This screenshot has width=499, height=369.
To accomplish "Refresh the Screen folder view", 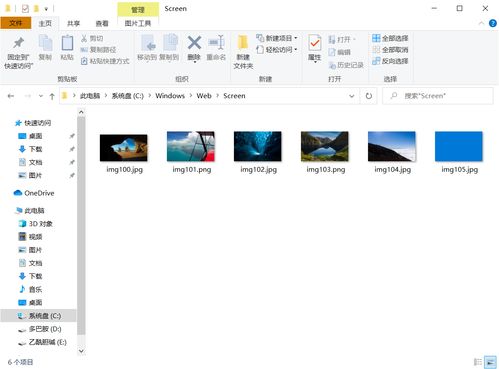I will click(369, 96).
